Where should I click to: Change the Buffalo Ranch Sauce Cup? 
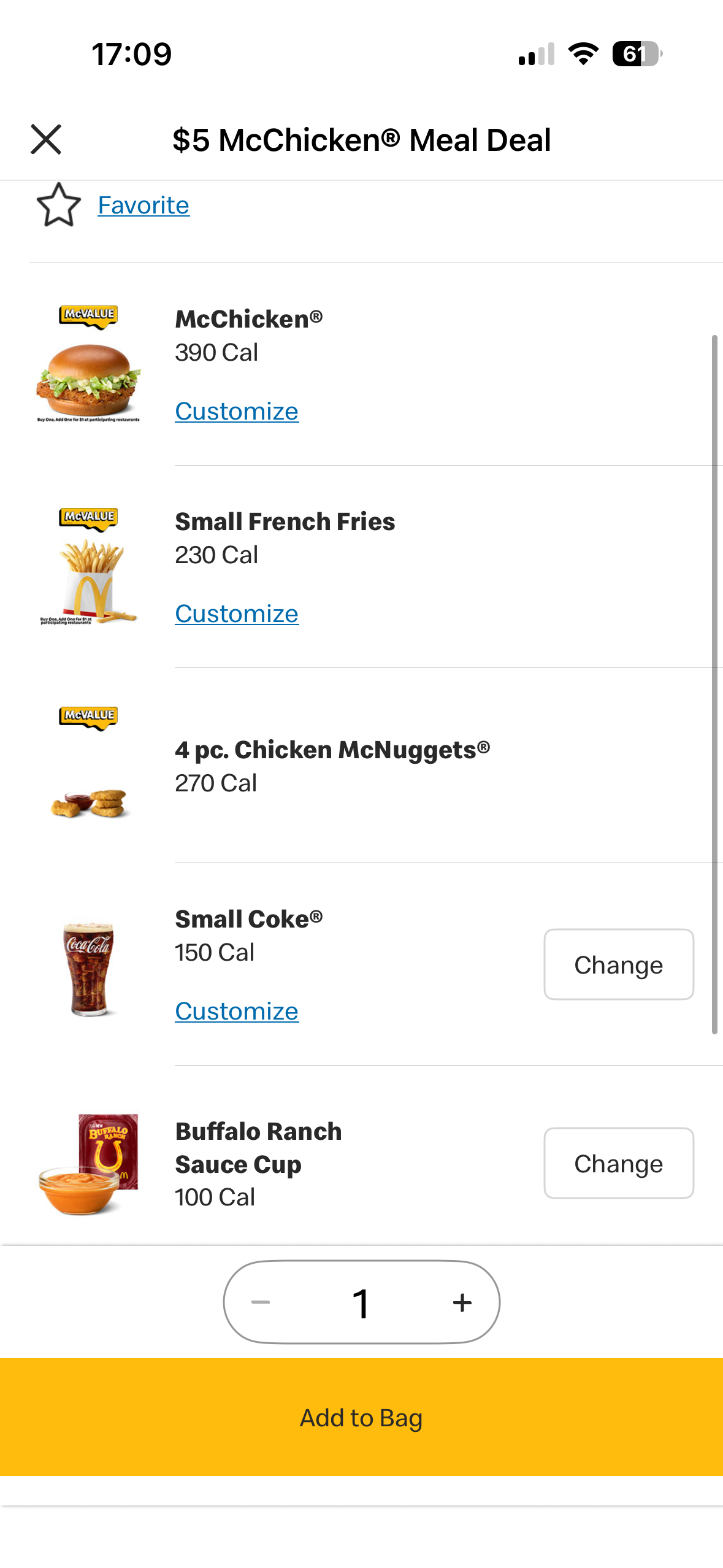point(618,1163)
